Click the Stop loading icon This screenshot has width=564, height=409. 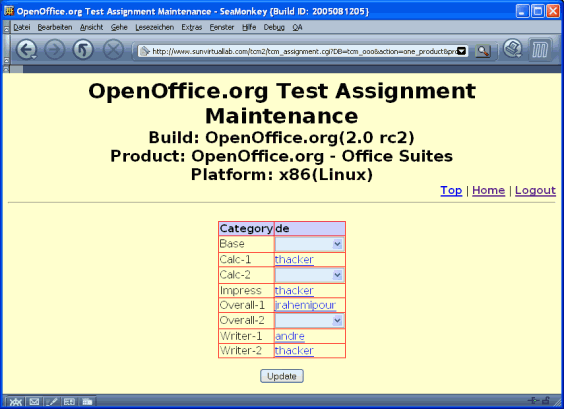[x=113, y=50]
